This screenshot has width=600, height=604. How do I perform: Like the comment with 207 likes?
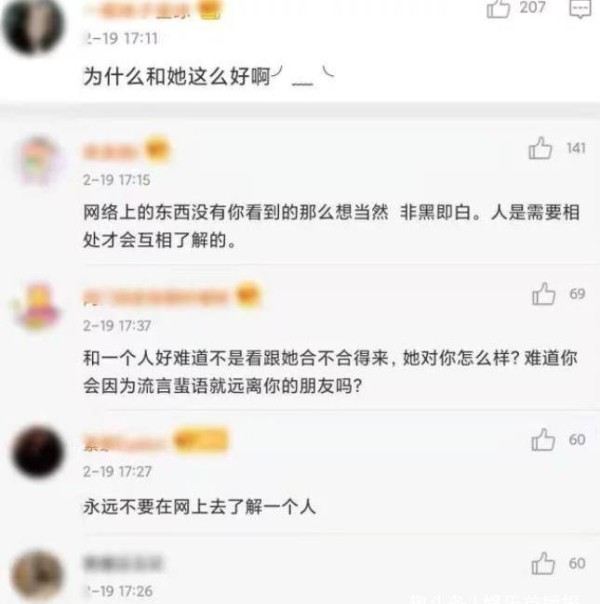pos(498,9)
